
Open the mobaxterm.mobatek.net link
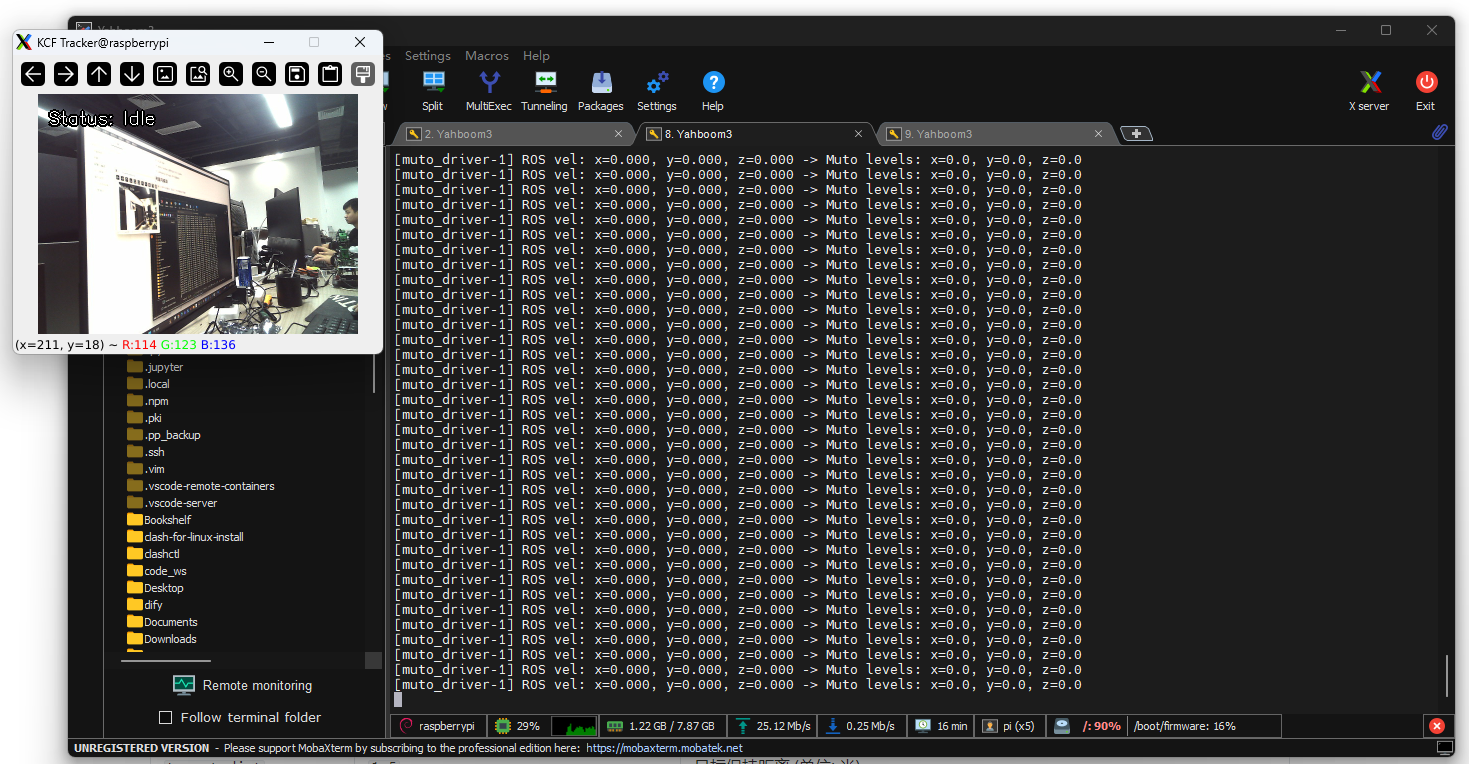(x=664, y=748)
